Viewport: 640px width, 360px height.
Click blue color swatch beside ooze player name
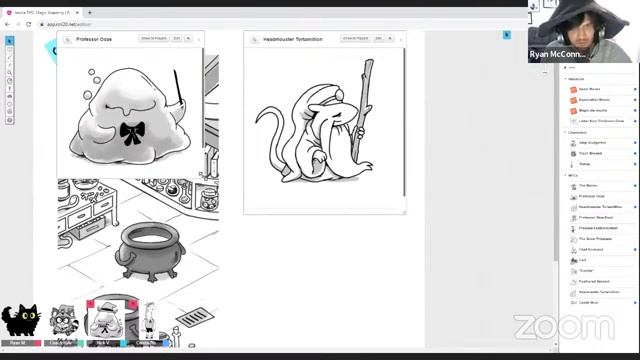click(123, 343)
